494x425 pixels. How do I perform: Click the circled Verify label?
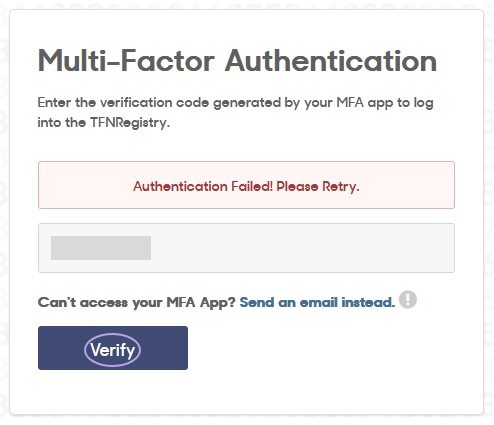(113, 350)
